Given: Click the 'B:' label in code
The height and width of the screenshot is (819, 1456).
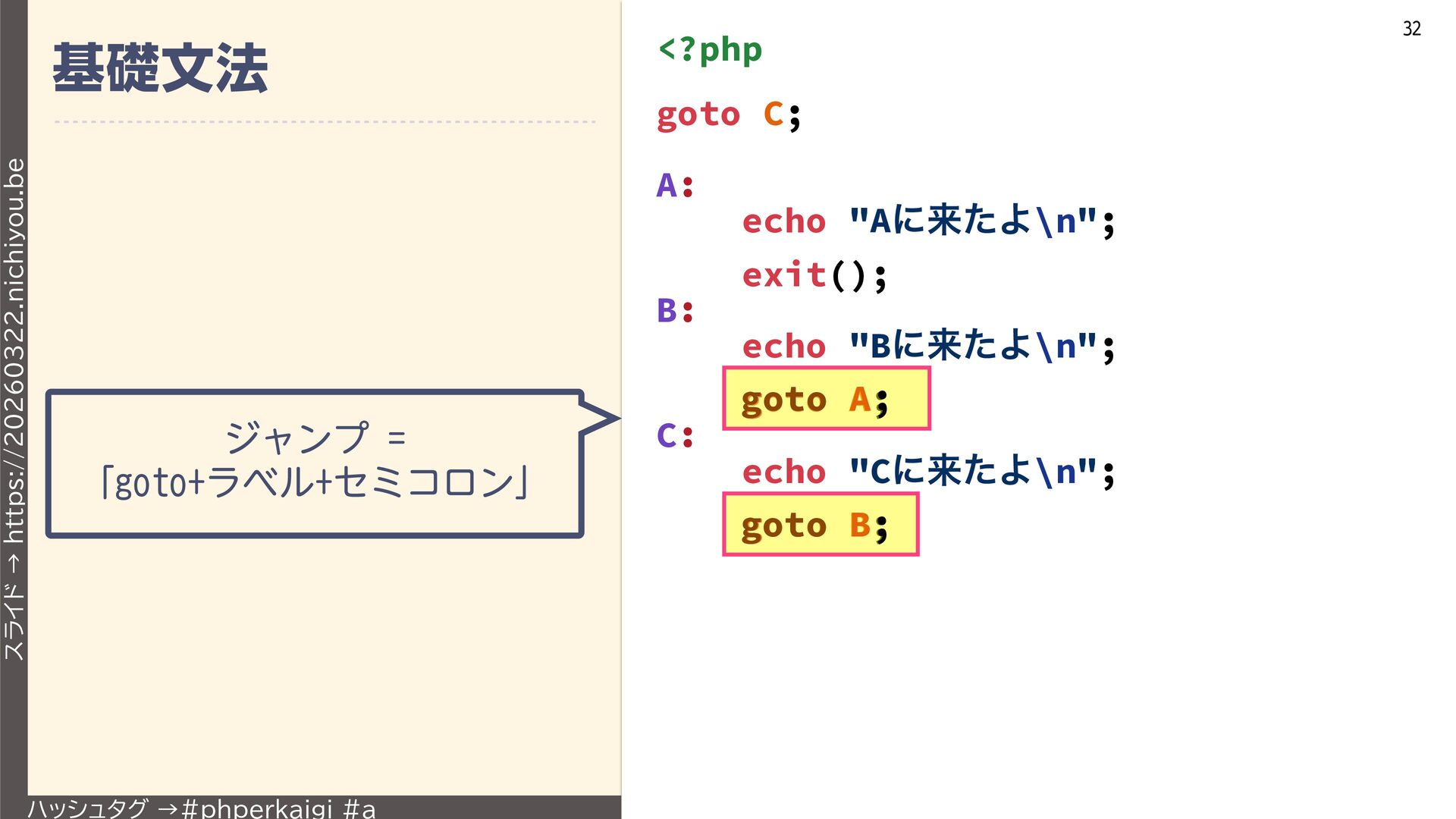Looking at the screenshot, I should [x=675, y=311].
